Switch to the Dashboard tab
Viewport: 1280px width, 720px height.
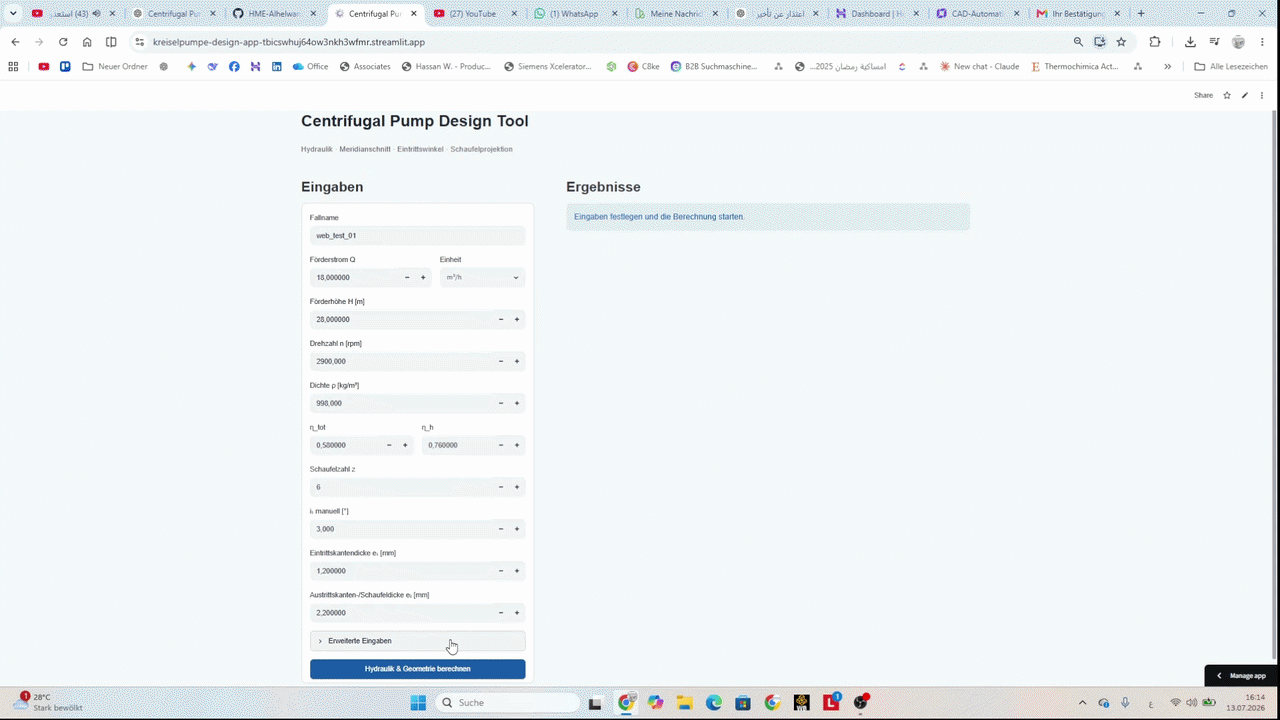click(878, 14)
